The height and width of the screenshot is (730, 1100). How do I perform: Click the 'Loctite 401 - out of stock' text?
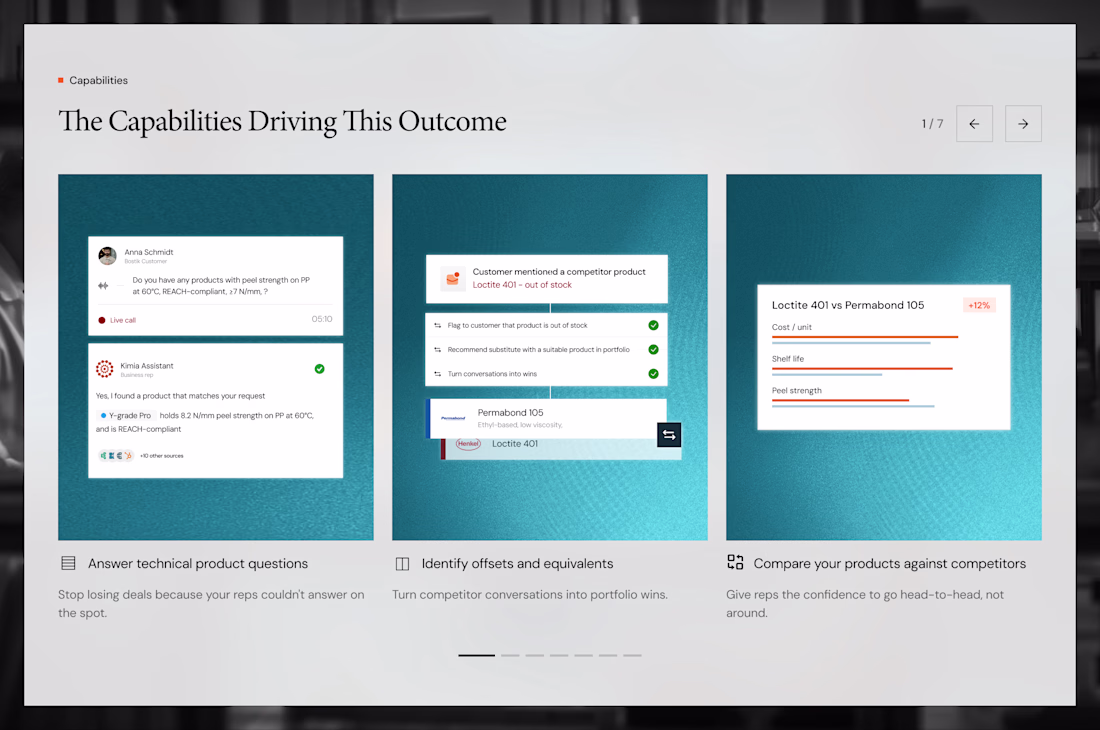(522, 285)
